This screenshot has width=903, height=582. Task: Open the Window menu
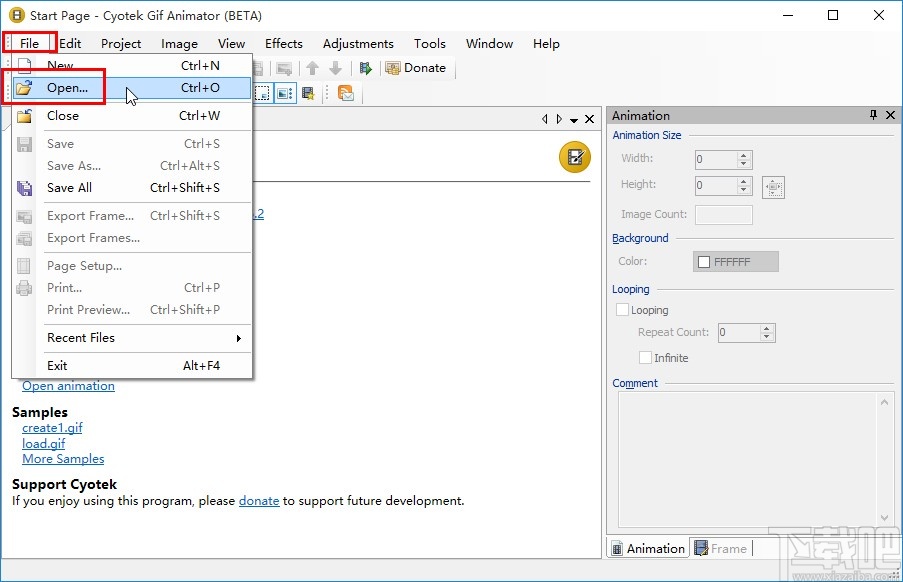pos(490,44)
